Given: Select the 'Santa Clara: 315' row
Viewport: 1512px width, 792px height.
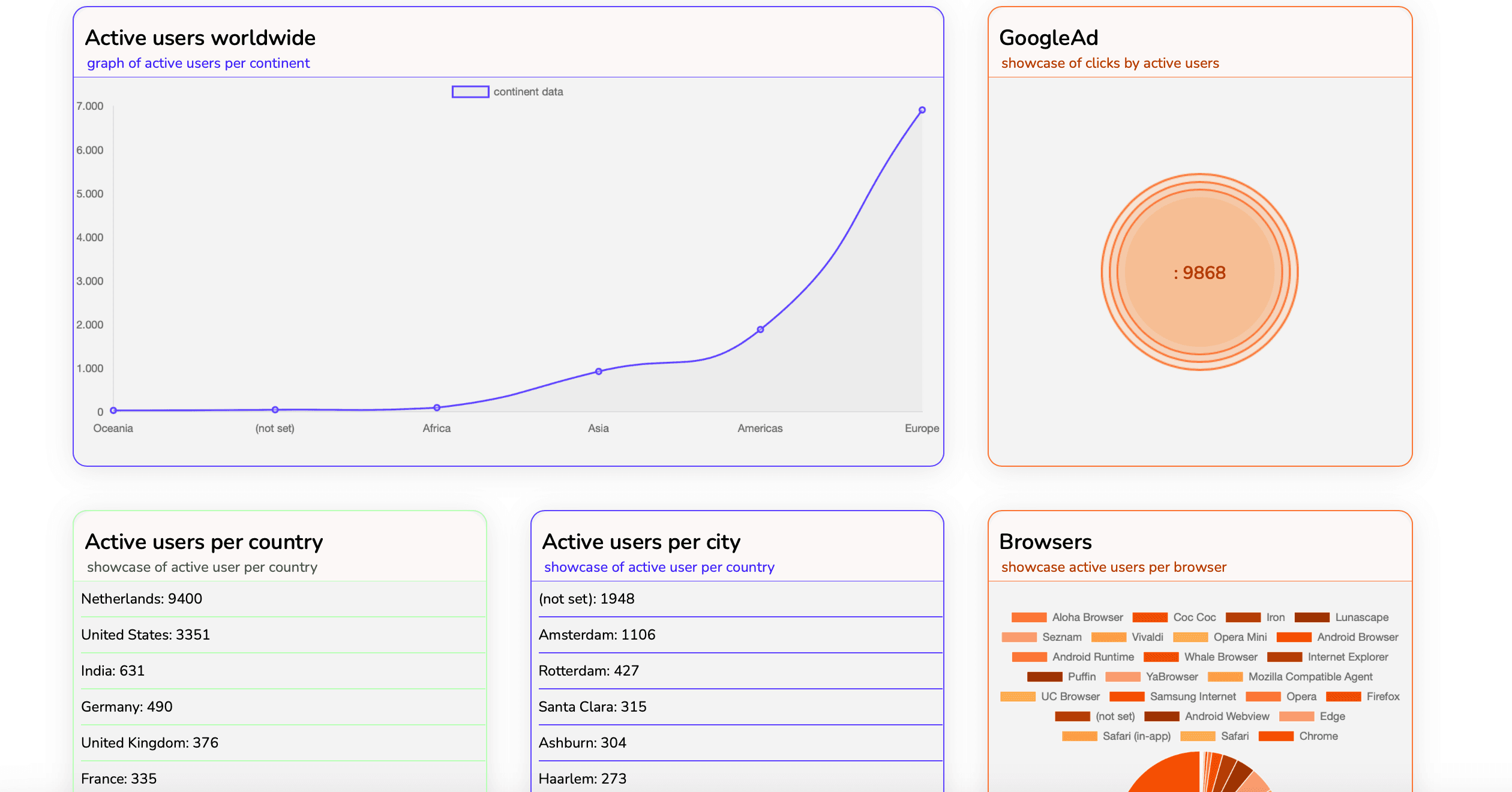Looking at the screenshot, I should (740, 707).
